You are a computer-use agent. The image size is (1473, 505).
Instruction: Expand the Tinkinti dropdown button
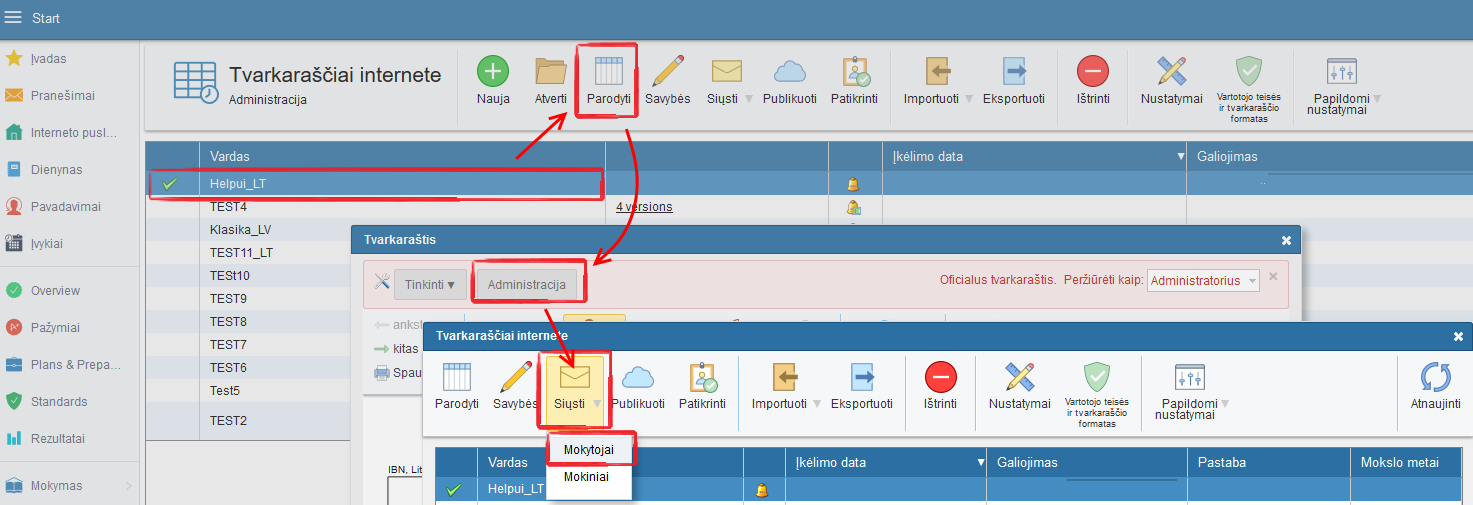click(x=430, y=285)
